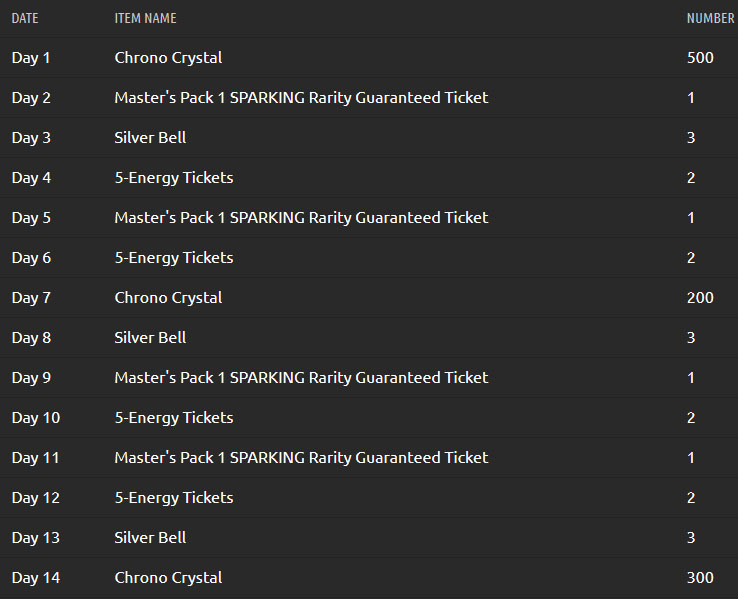Select Day 2 Master's Pack ticket item
The height and width of the screenshot is (599, 738).
click(301, 98)
